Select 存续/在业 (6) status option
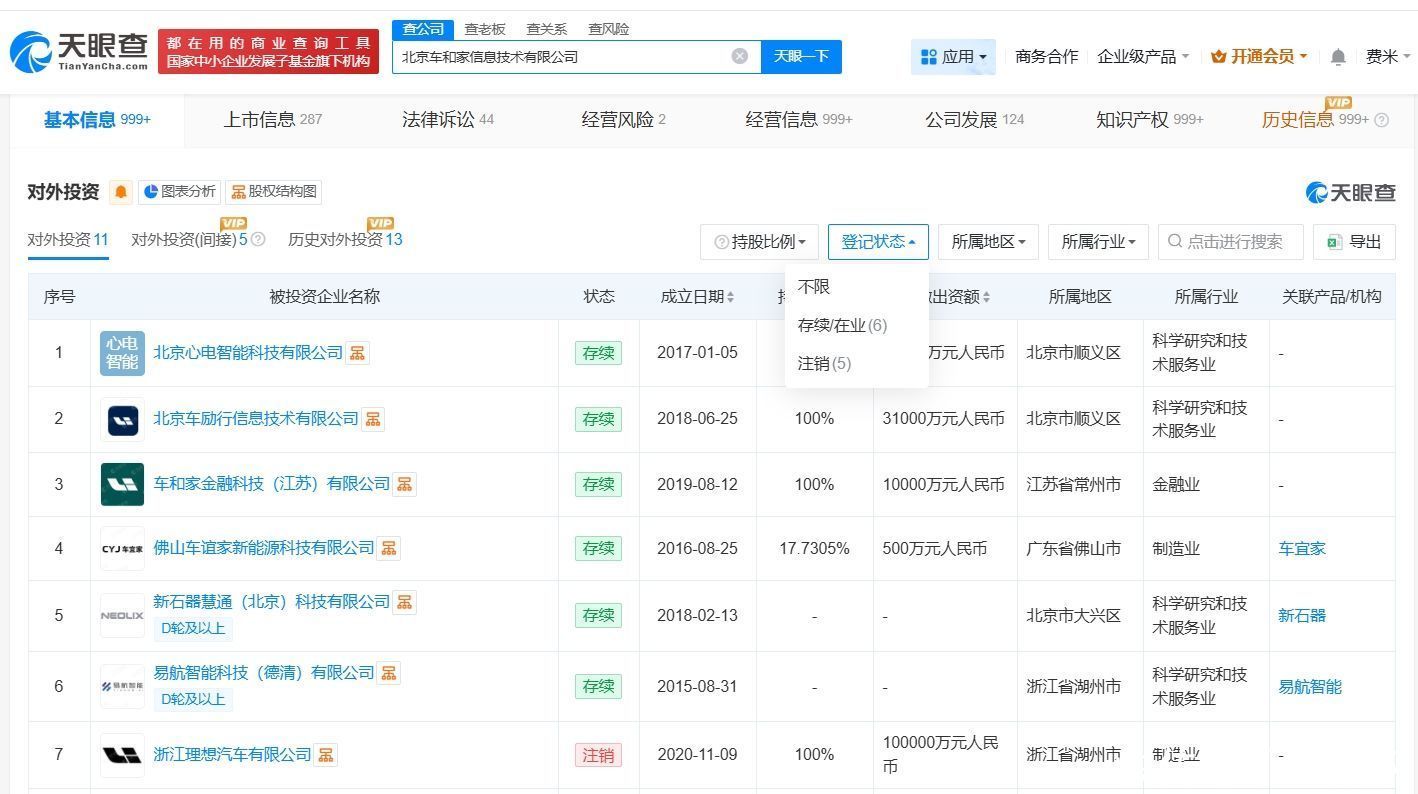The height and width of the screenshot is (794, 1418). tap(842, 325)
